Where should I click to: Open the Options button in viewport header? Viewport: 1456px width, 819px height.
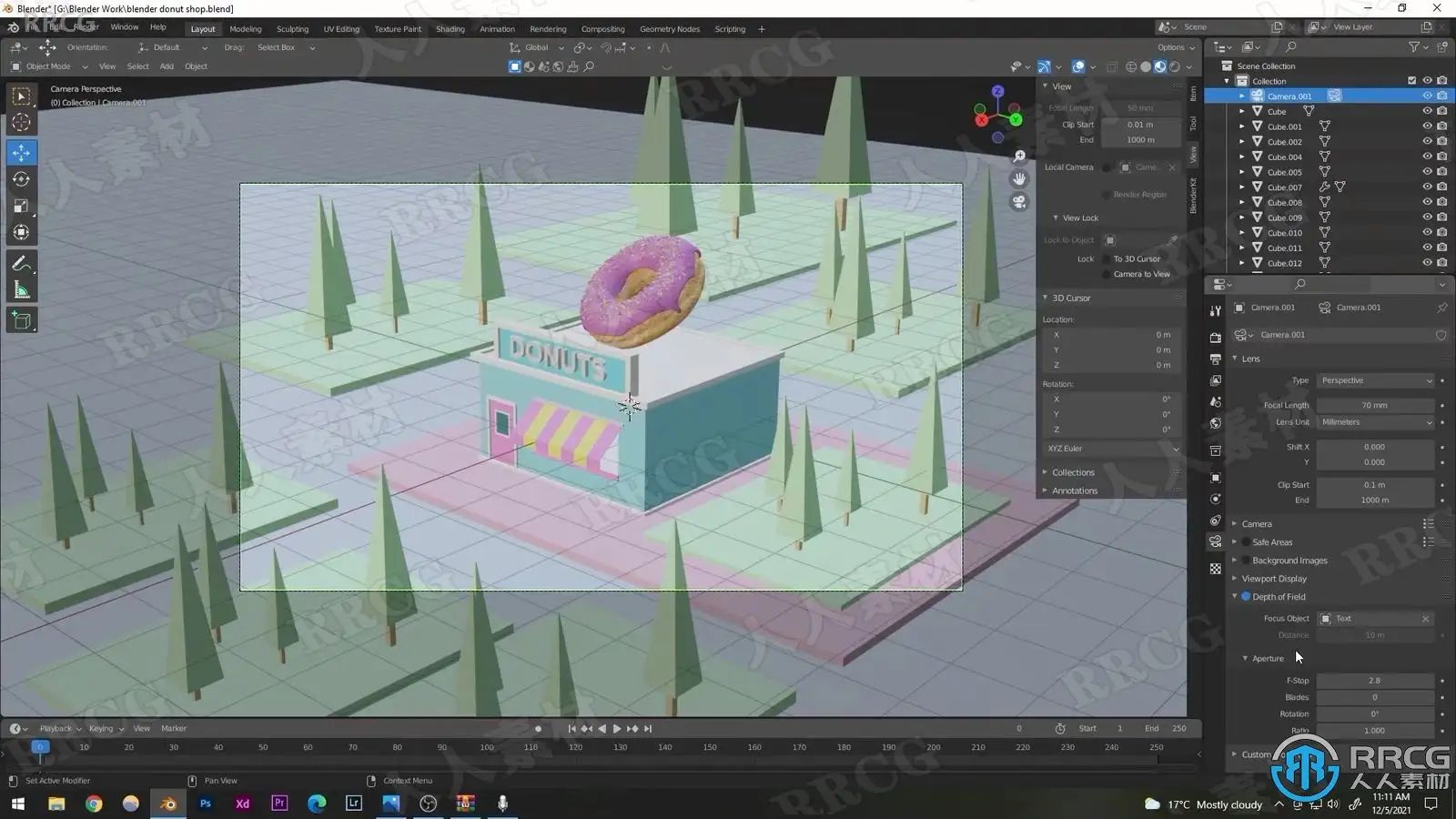pyautogui.click(x=1175, y=47)
